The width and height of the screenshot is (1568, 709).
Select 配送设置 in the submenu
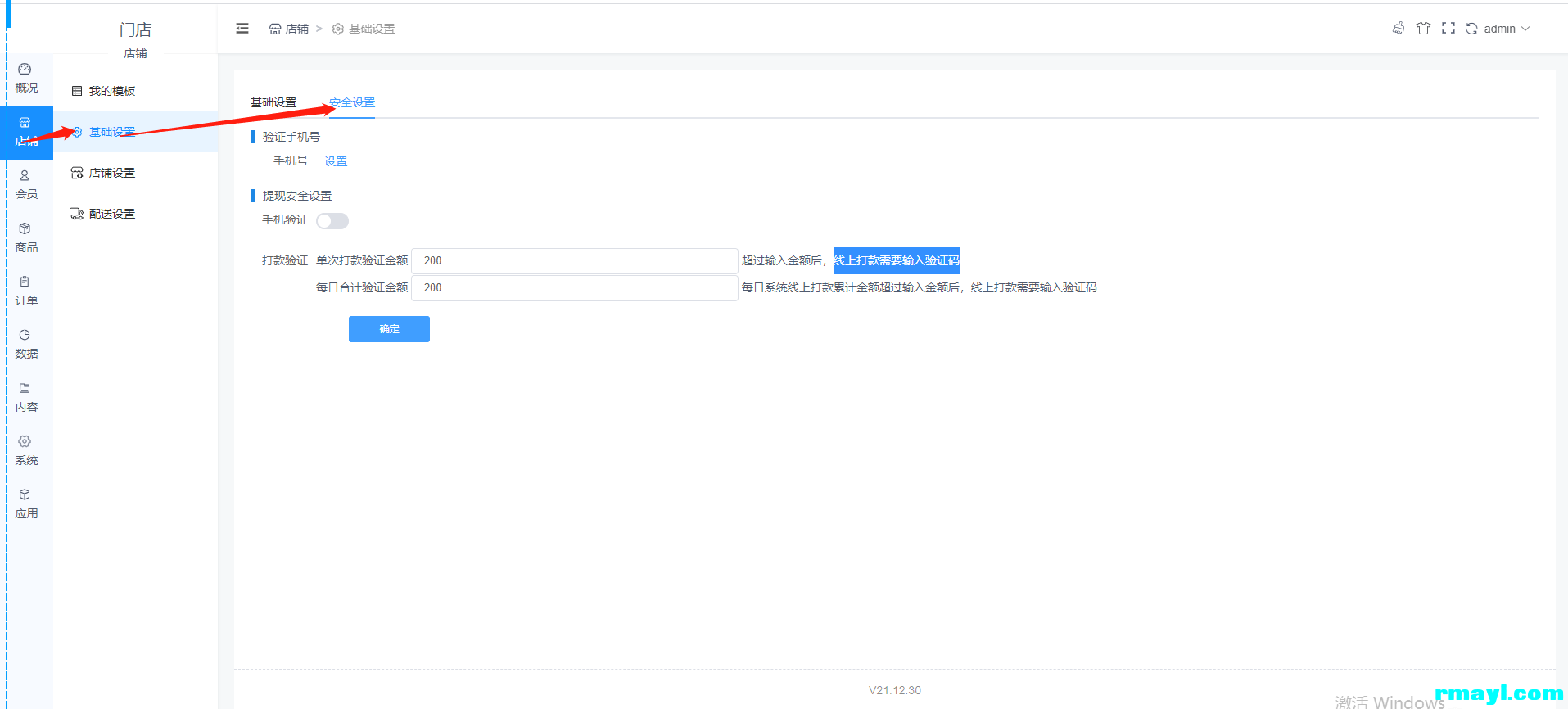111,214
